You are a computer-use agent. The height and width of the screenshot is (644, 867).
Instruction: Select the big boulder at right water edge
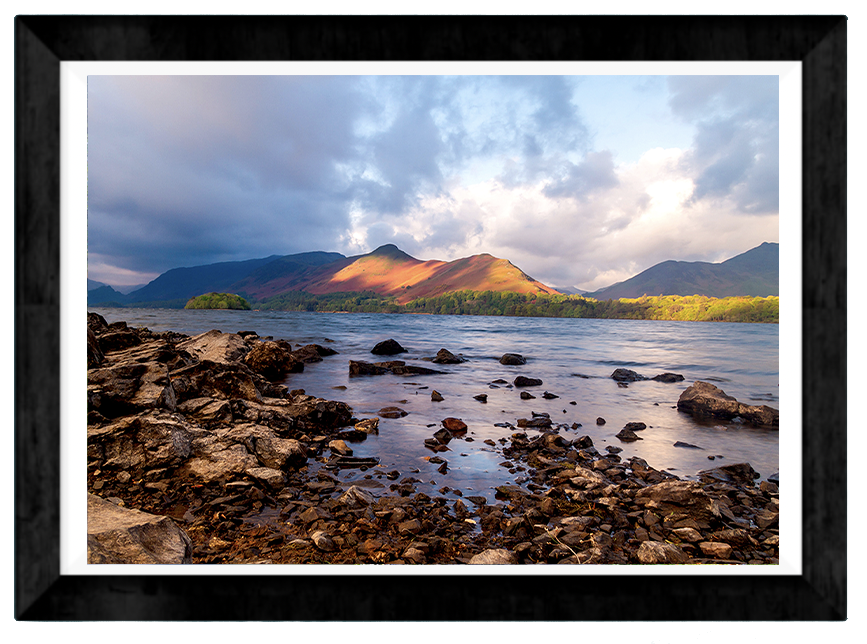click(x=716, y=402)
